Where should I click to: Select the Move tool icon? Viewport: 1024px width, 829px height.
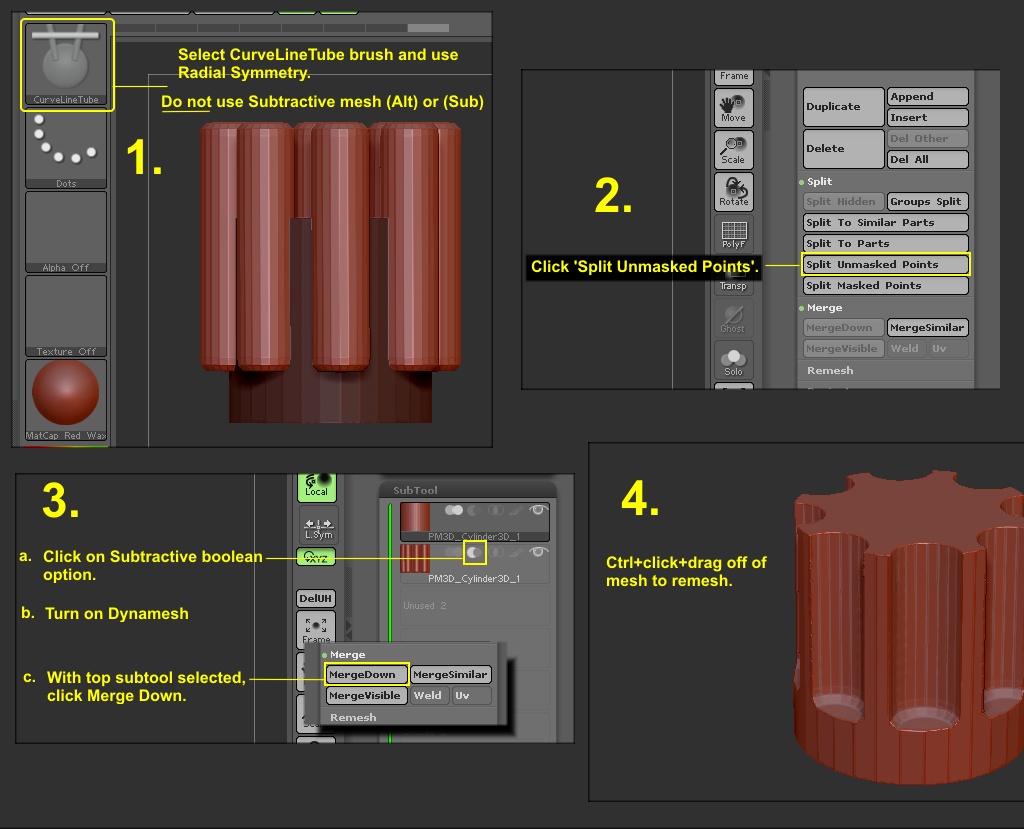click(x=733, y=108)
